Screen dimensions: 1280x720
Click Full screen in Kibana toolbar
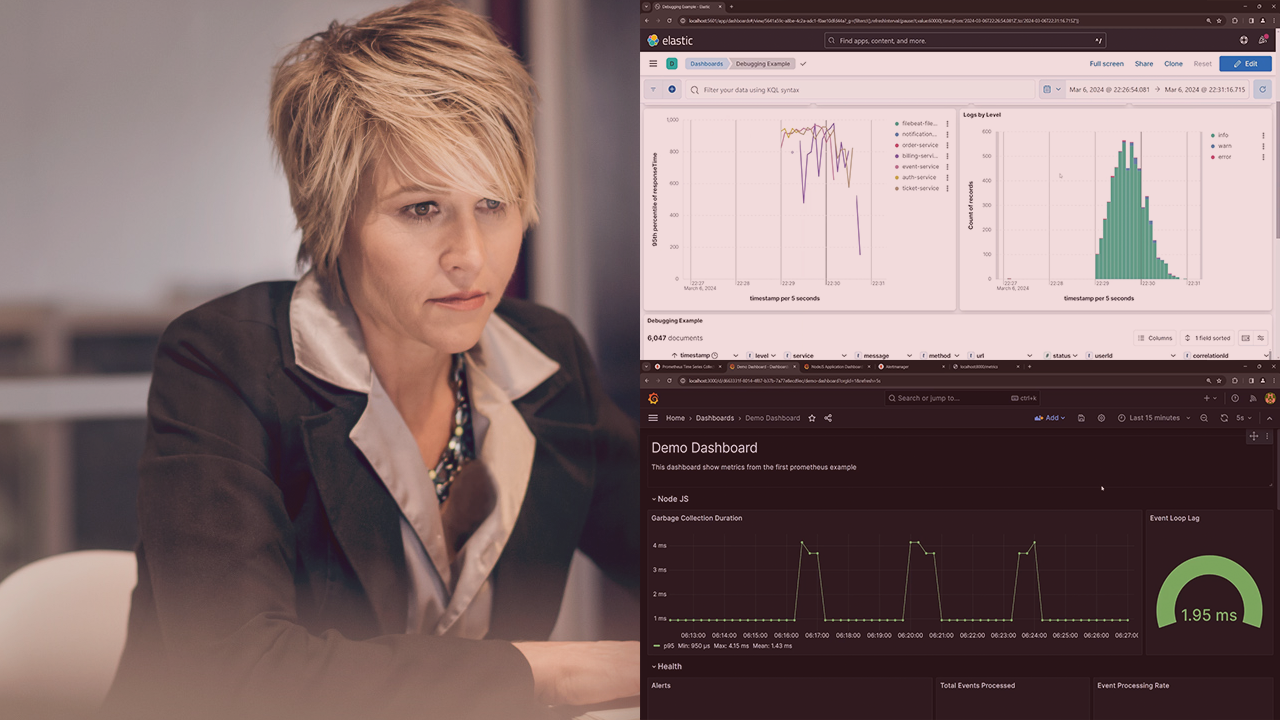coord(1106,64)
